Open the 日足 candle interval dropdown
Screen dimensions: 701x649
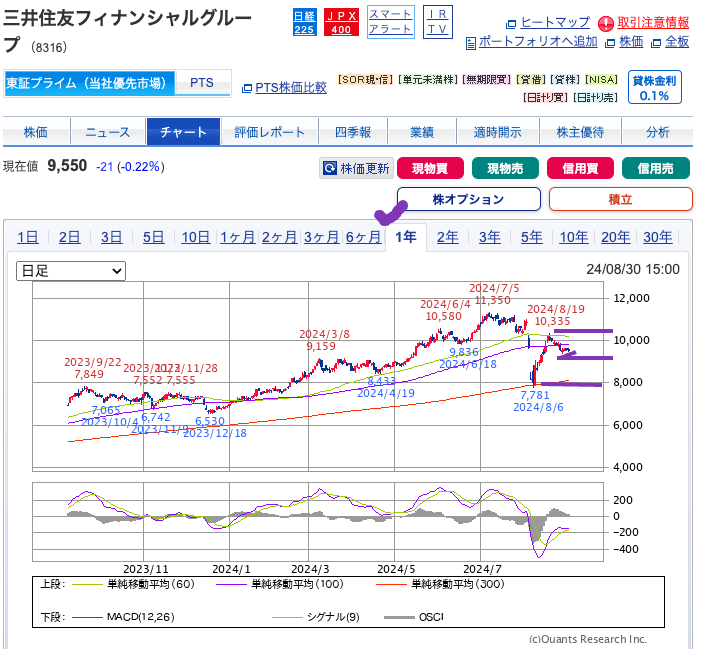pyautogui.click(x=71, y=271)
